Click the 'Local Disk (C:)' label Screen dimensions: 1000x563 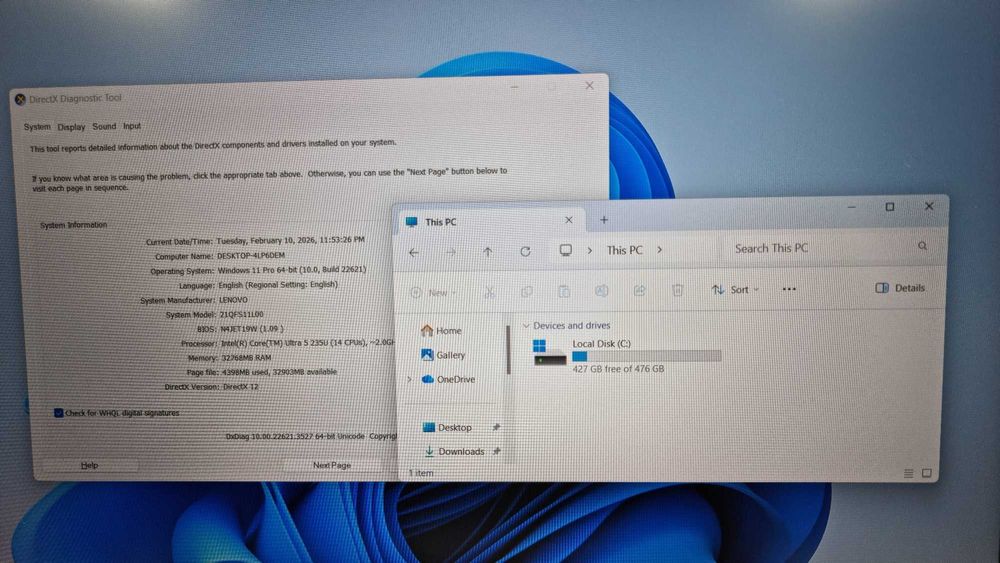(601, 343)
